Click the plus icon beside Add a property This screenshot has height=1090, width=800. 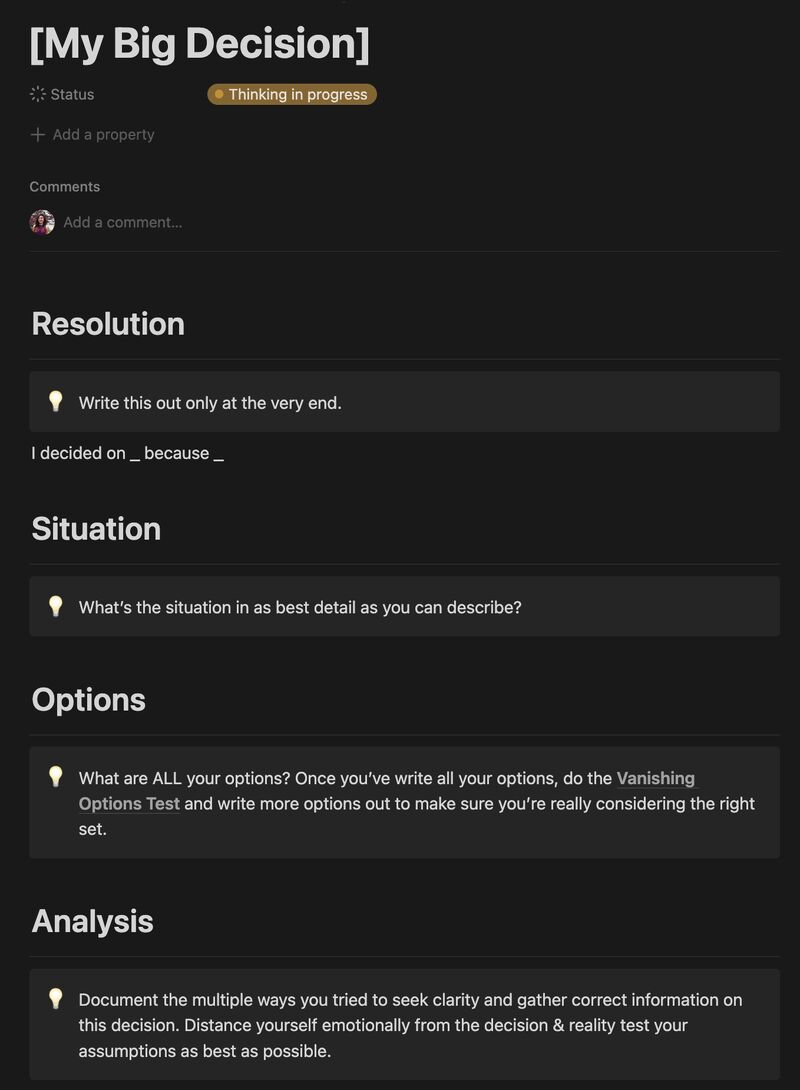coord(38,134)
